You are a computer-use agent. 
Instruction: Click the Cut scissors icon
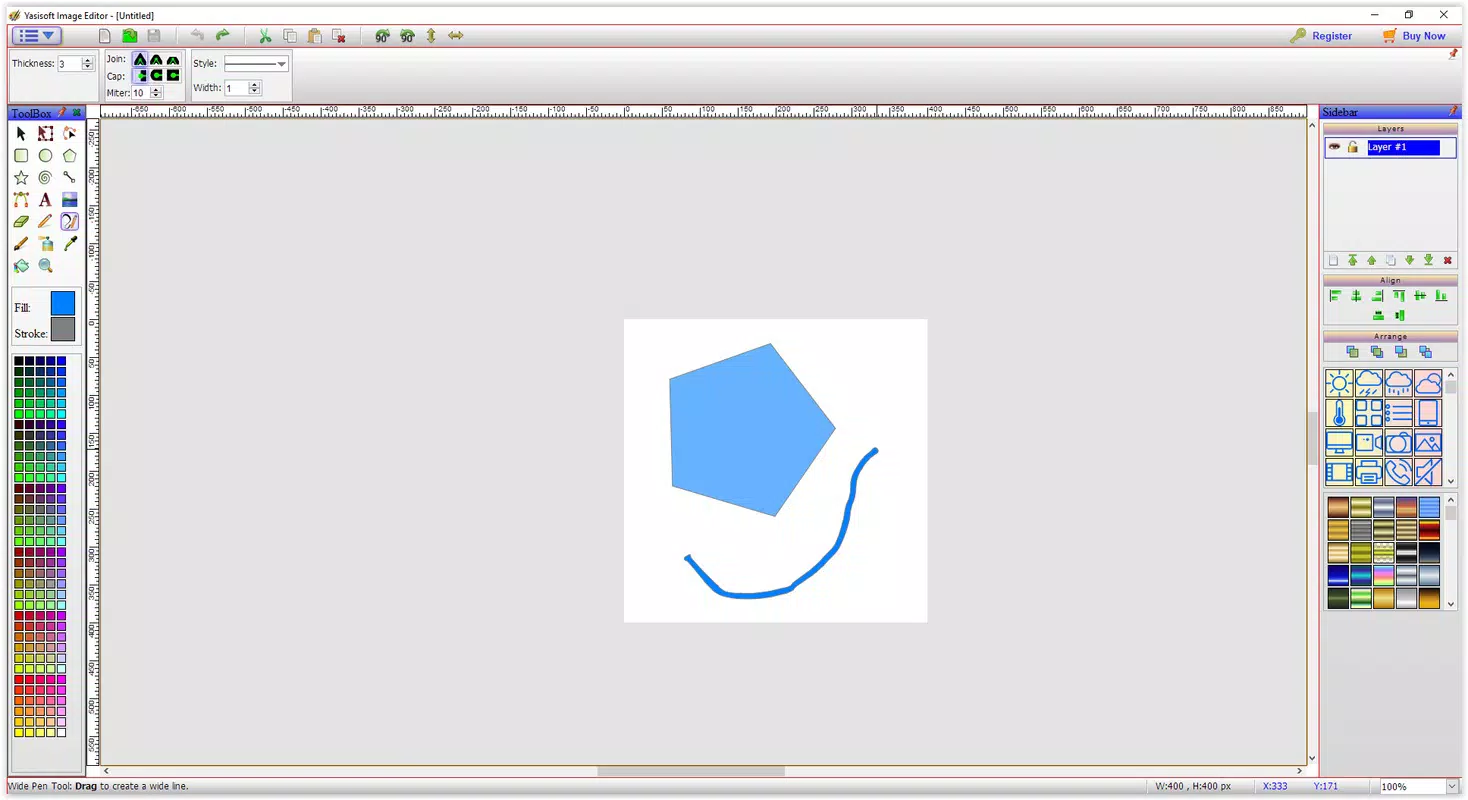pos(265,36)
